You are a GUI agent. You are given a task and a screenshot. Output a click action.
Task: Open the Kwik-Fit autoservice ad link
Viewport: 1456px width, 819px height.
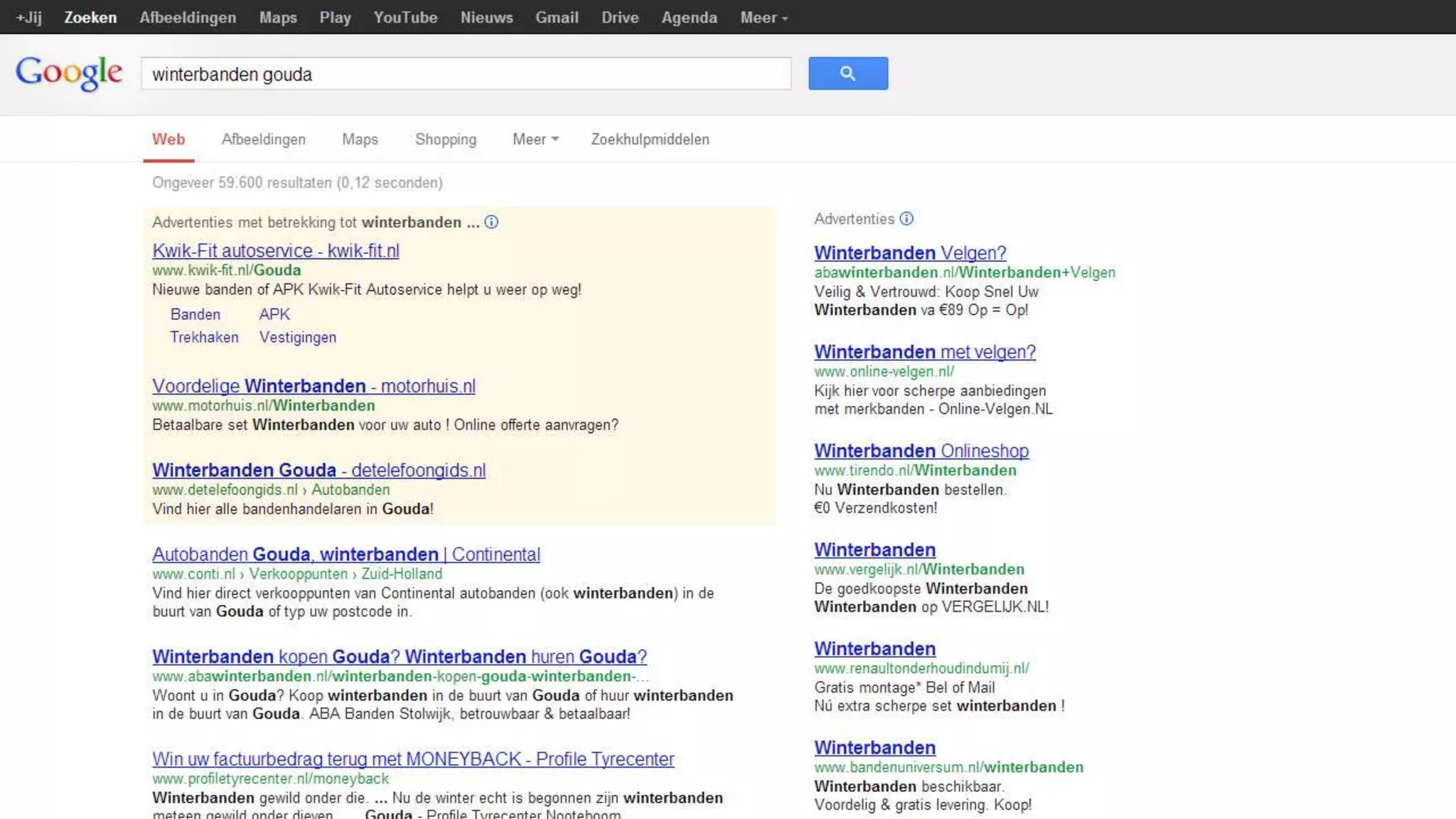coord(276,251)
